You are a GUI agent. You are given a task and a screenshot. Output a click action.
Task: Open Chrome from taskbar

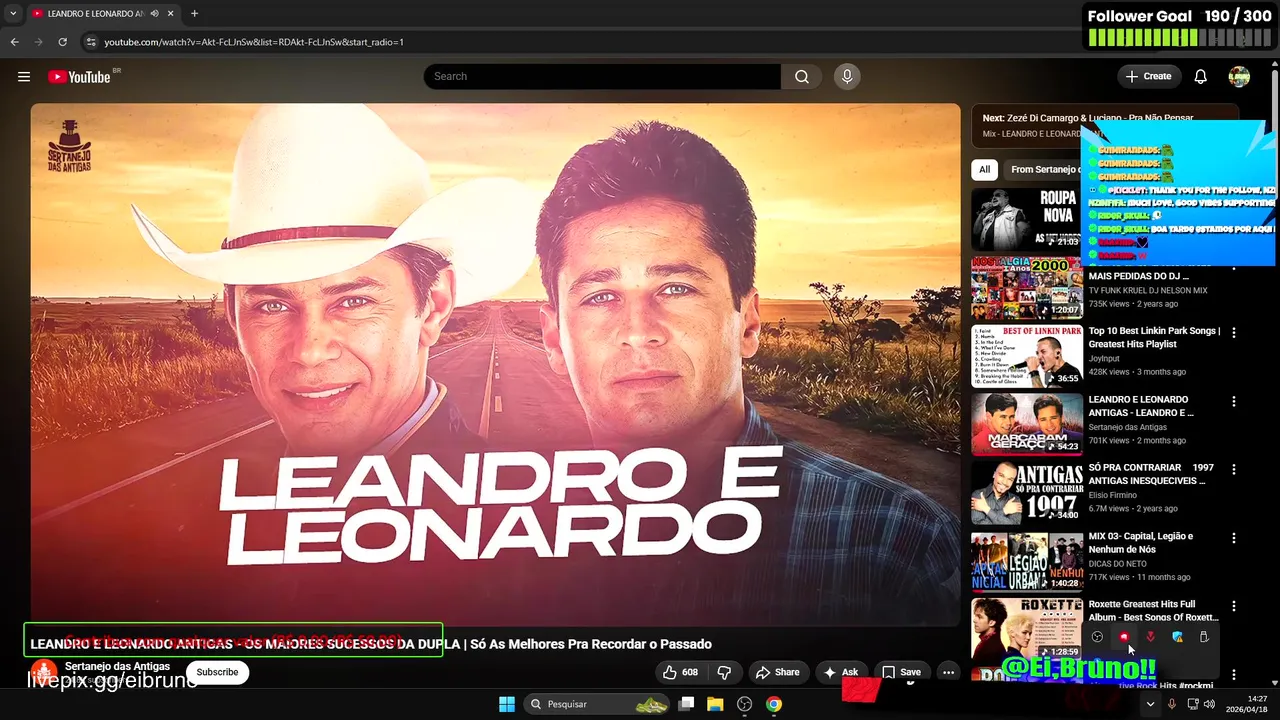coord(773,704)
